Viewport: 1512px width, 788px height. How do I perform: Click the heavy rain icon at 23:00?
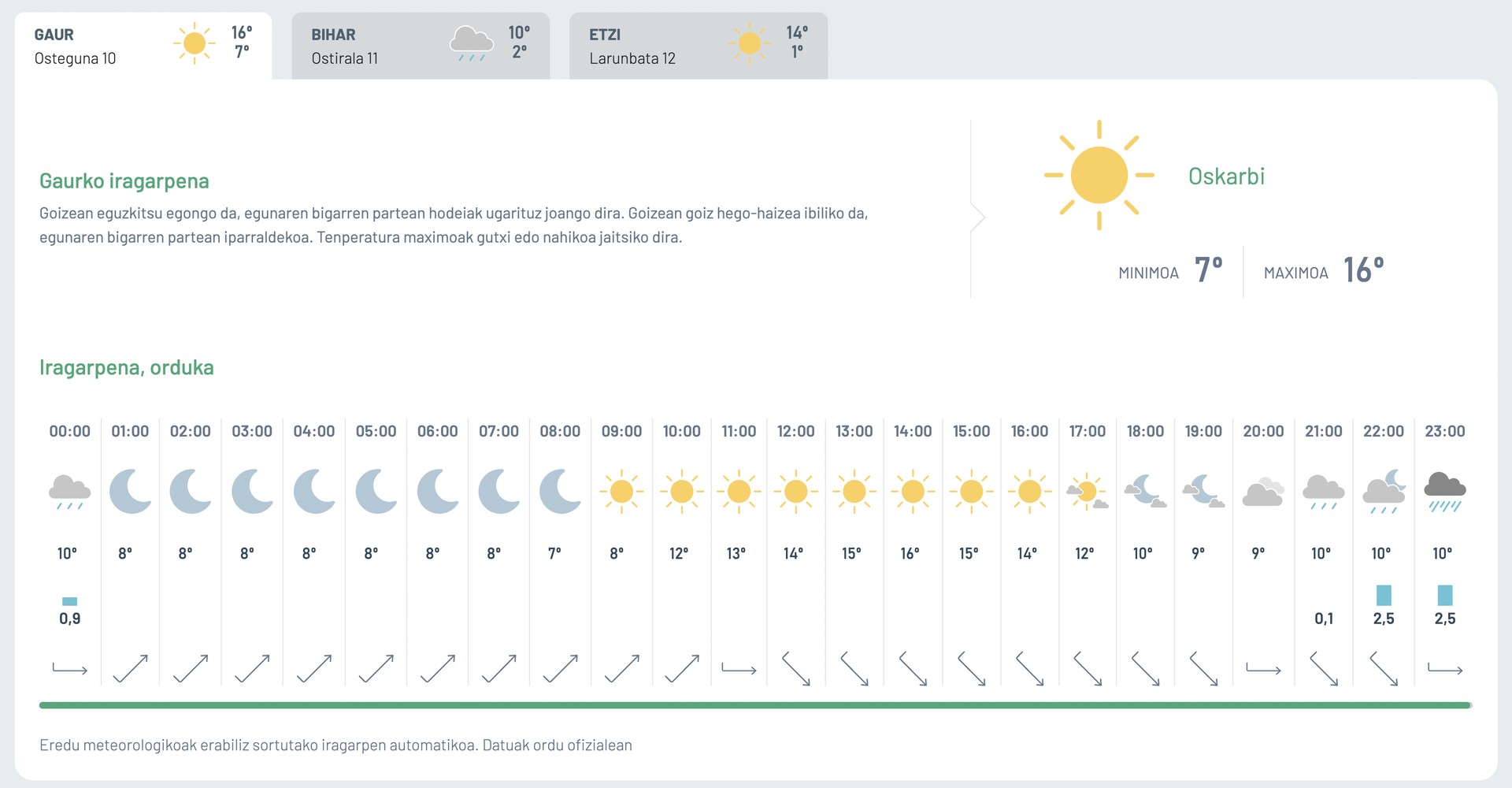point(1445,492)
